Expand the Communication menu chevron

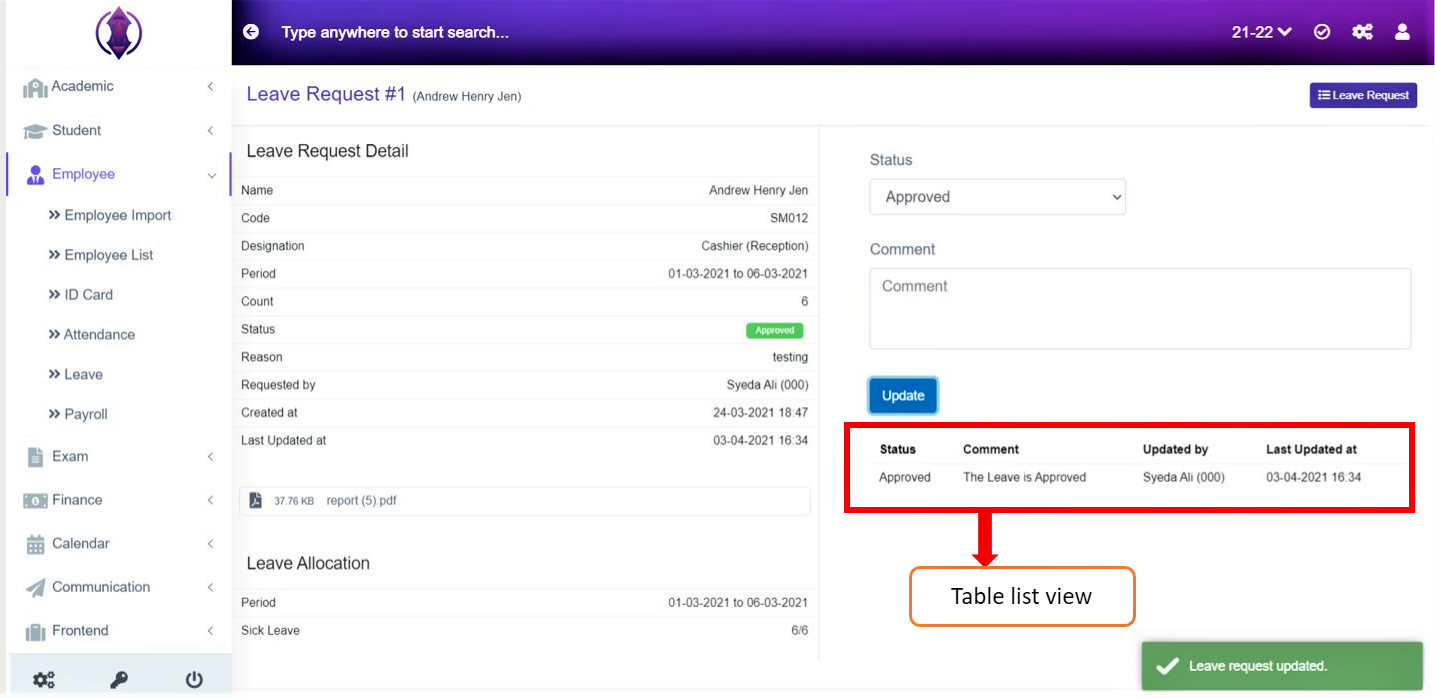point(210,588)
